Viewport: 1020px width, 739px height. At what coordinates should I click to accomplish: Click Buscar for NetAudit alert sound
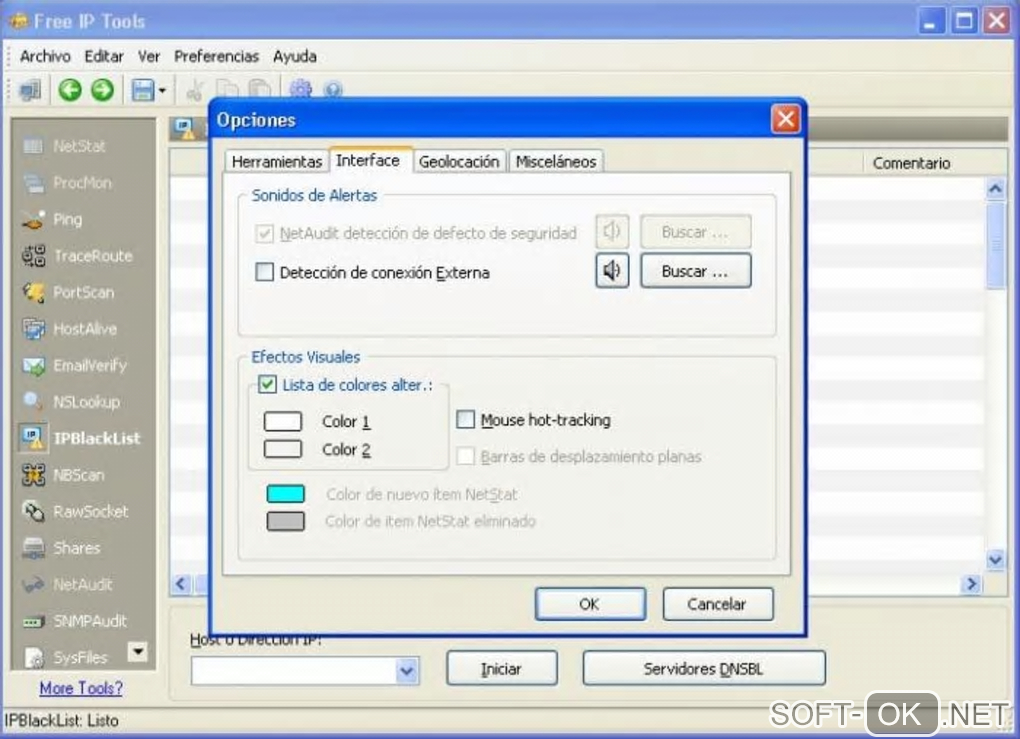(695, 232)
